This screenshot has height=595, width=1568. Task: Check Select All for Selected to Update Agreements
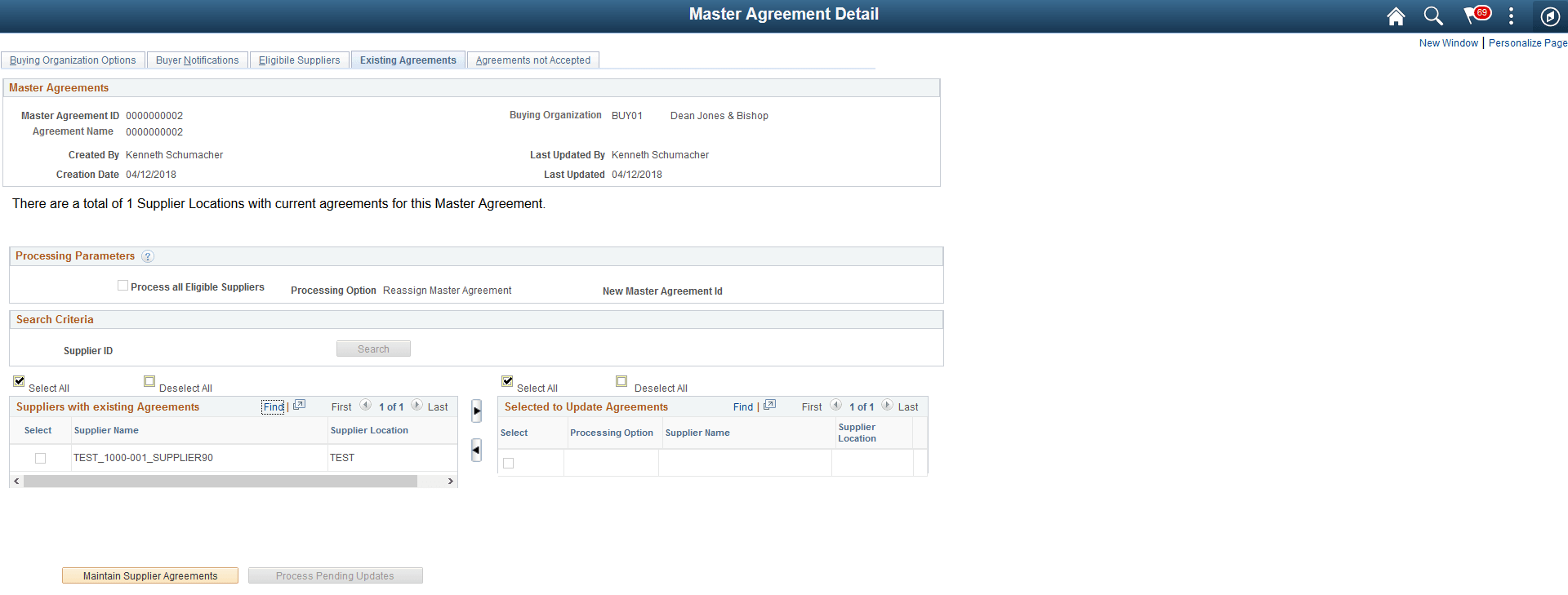tap(507, 381)
